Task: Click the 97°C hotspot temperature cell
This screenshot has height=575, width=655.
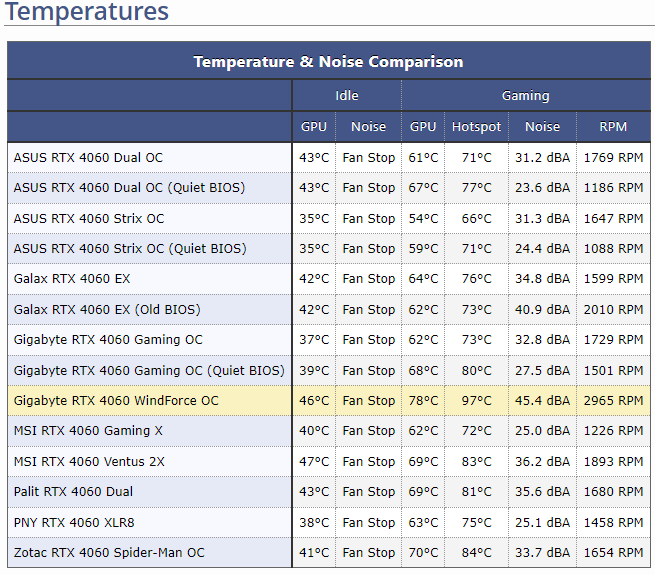Action: 476,401
